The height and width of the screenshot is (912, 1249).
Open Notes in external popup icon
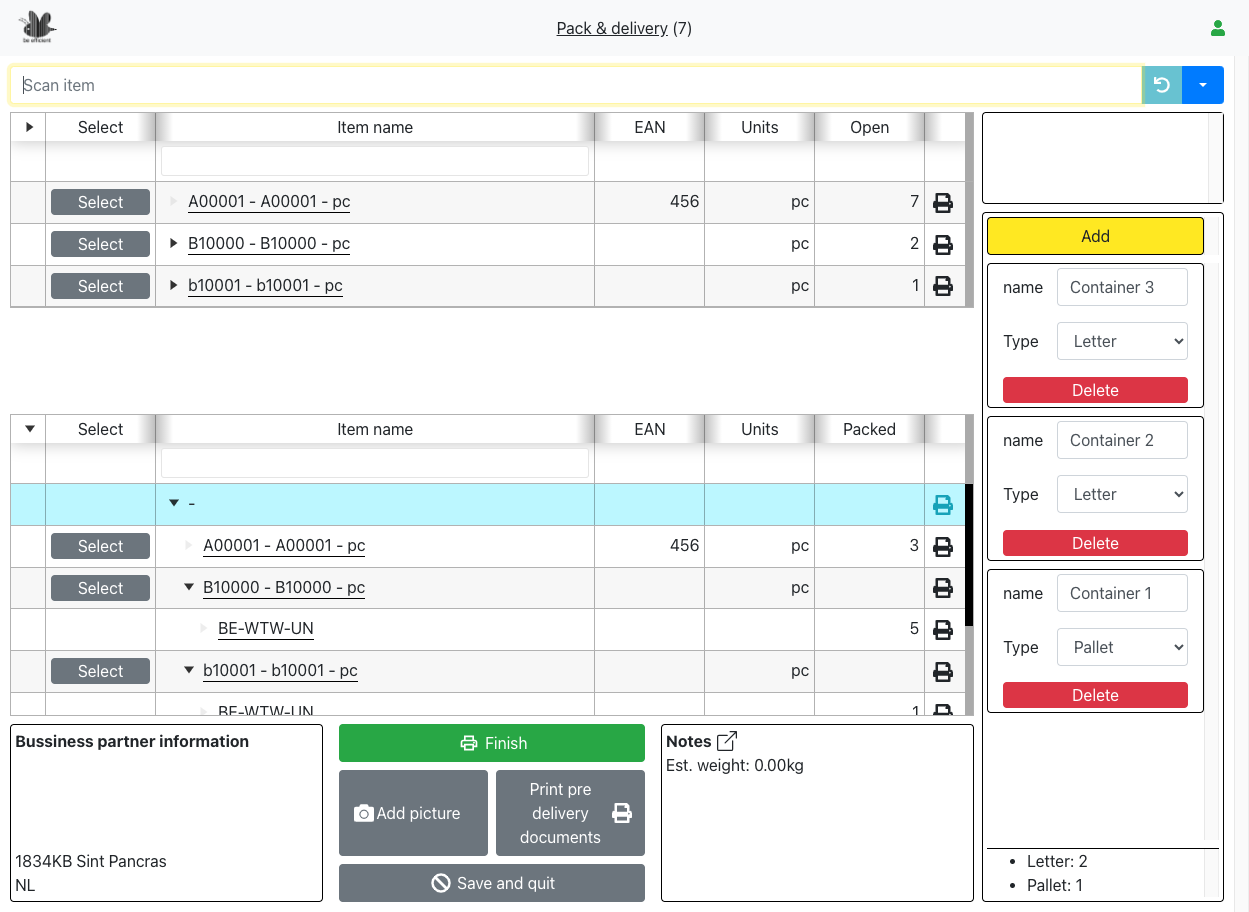click(728, 741)
